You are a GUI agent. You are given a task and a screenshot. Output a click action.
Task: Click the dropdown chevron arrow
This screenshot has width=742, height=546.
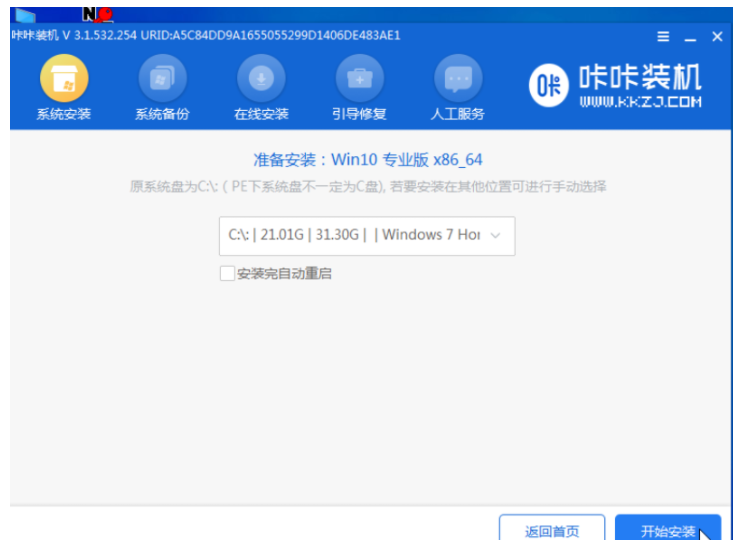495,235
